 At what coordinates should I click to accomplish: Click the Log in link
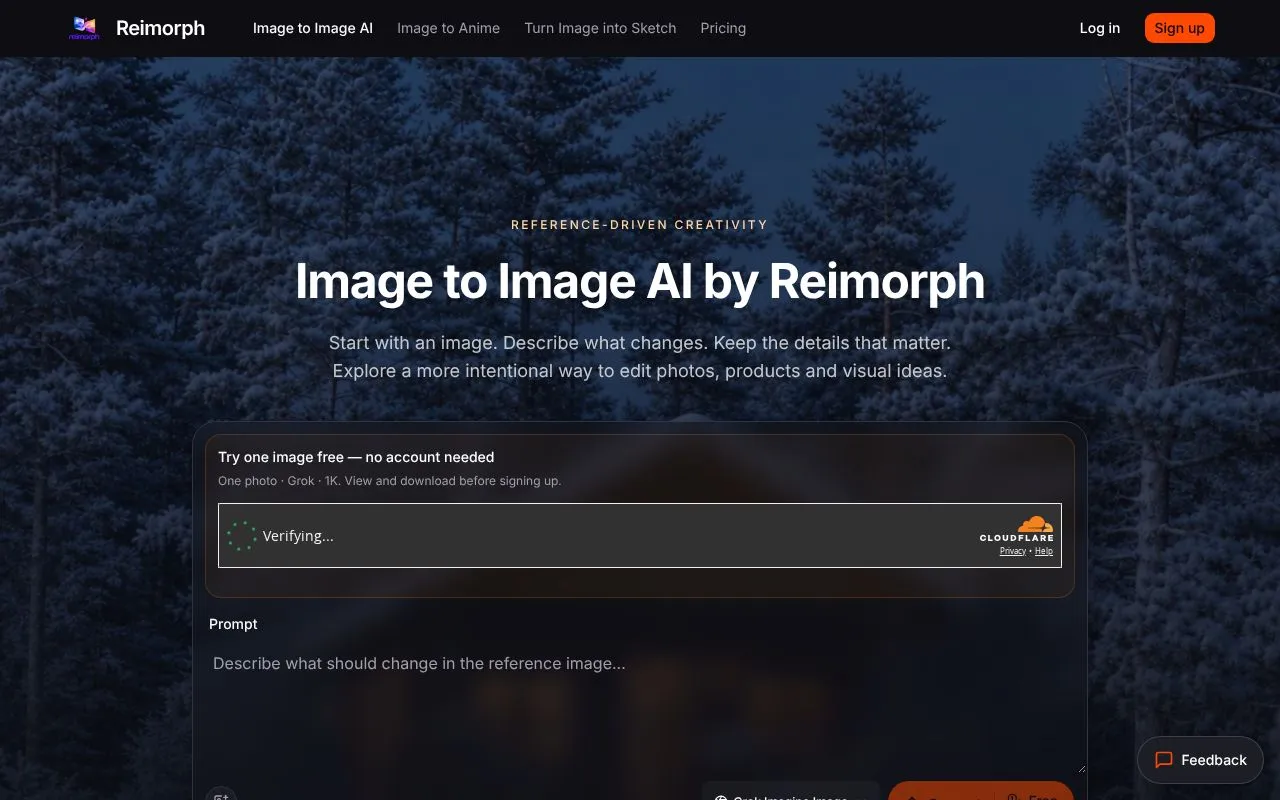point(1100,28)
